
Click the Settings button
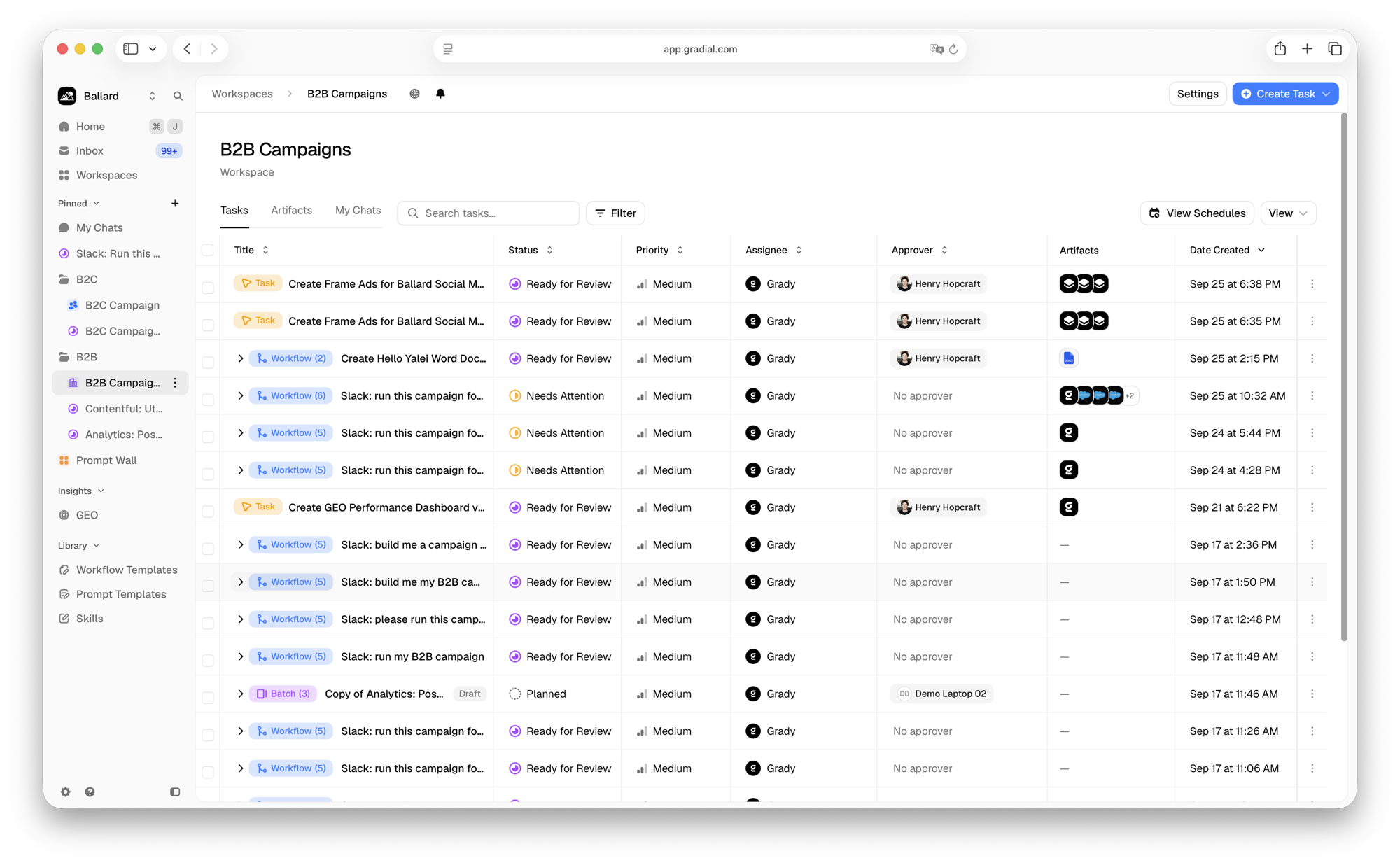point(1198,94)
